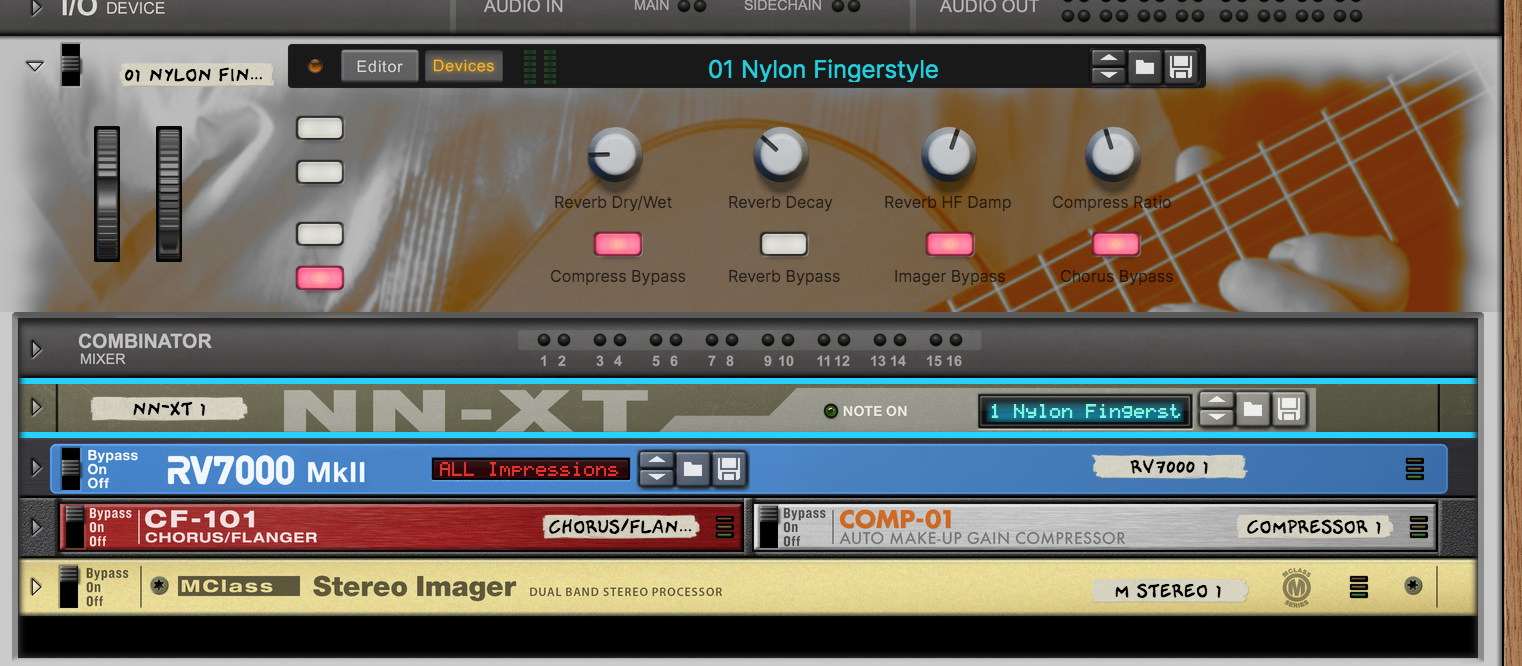Click the ALL Impressions patch display

click(x=531, y=469)
